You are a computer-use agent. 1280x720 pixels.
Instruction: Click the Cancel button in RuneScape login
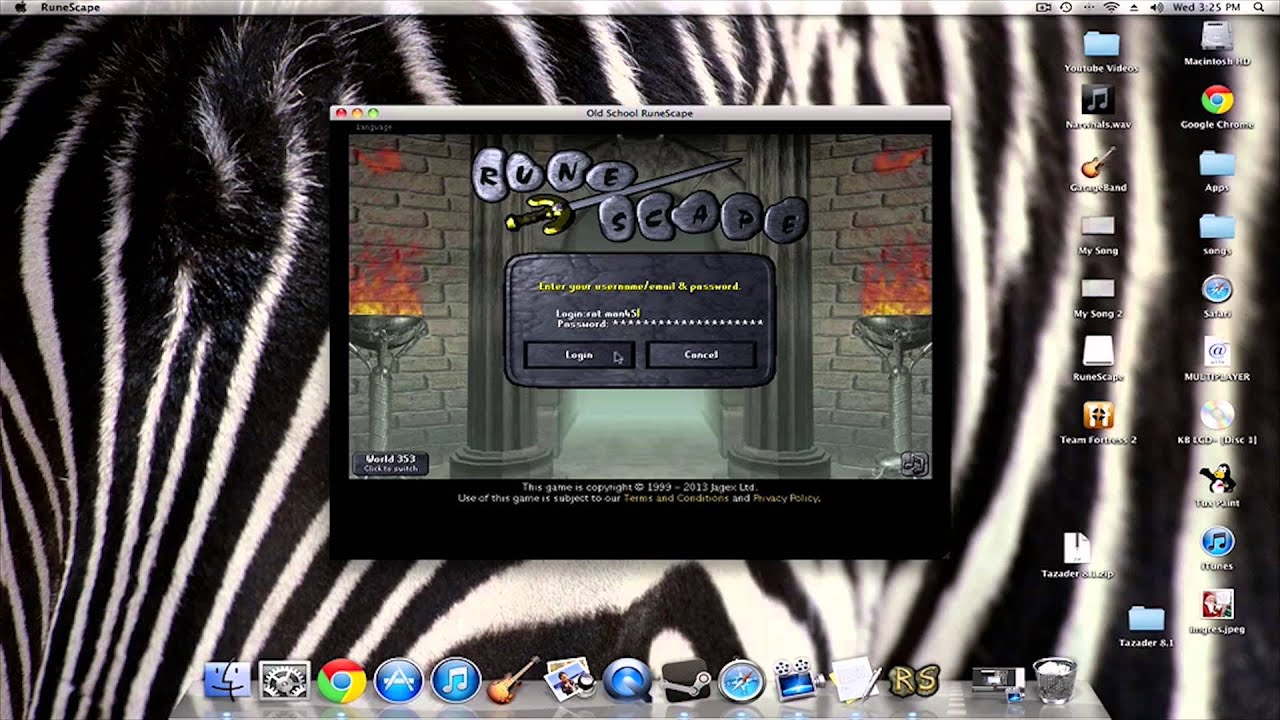tap(700, 355)
